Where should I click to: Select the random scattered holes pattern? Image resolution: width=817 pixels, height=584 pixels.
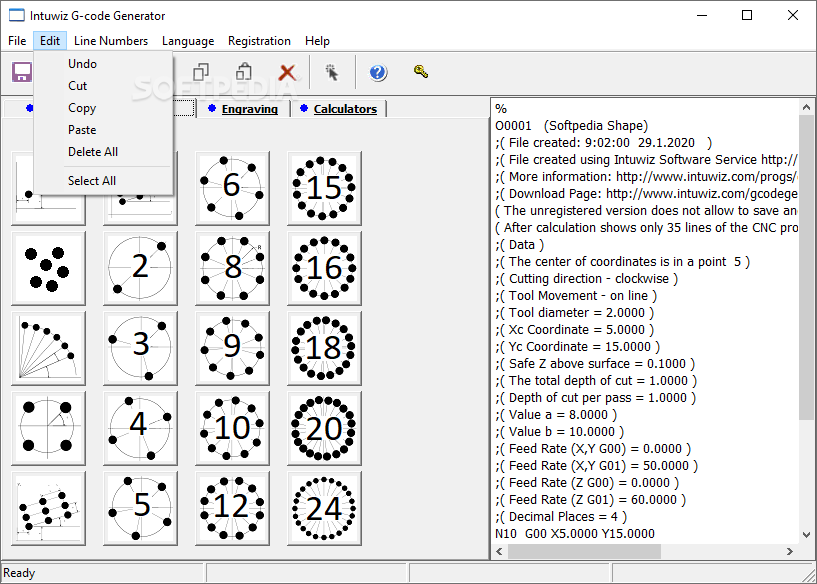tap(48, 268)
